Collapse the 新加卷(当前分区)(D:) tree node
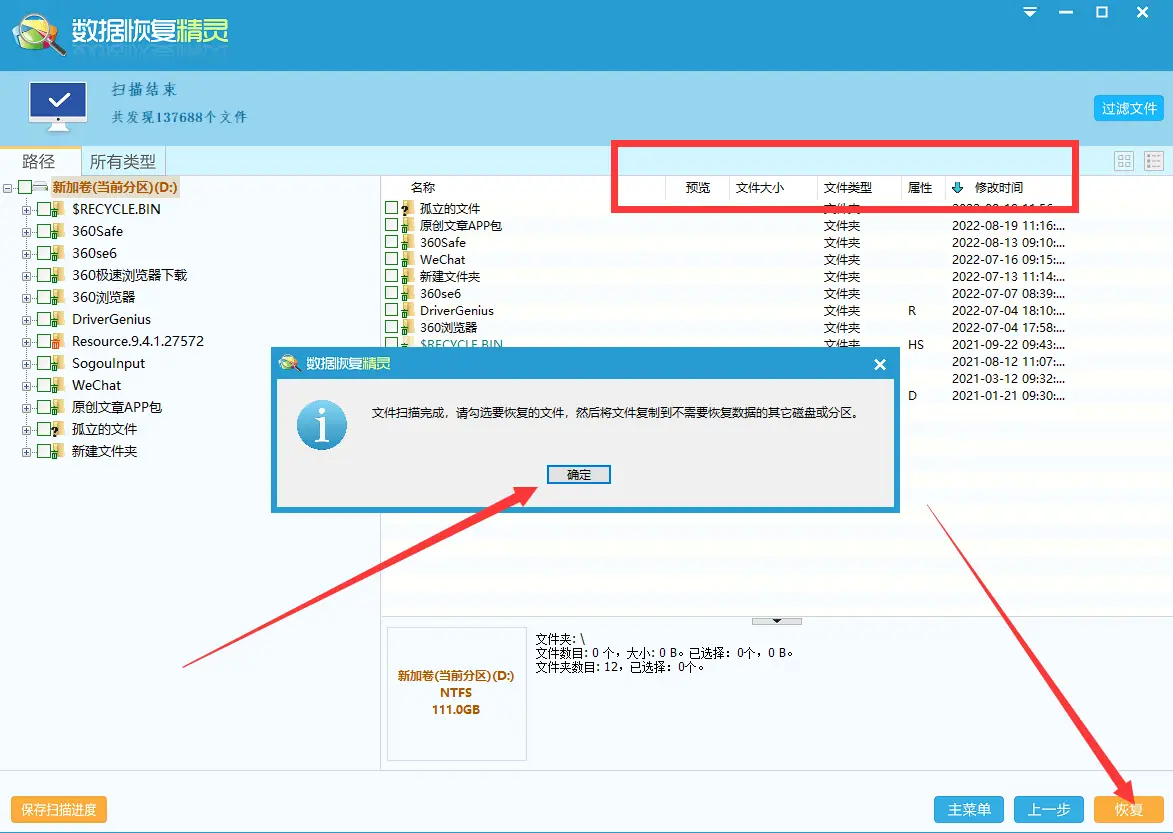 coord(8,187)
